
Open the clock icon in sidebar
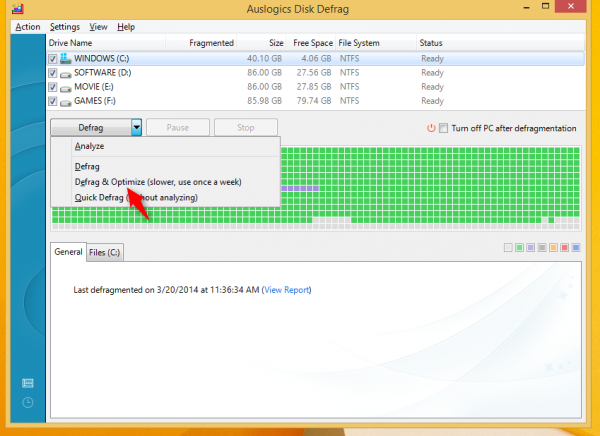point(28,403)
